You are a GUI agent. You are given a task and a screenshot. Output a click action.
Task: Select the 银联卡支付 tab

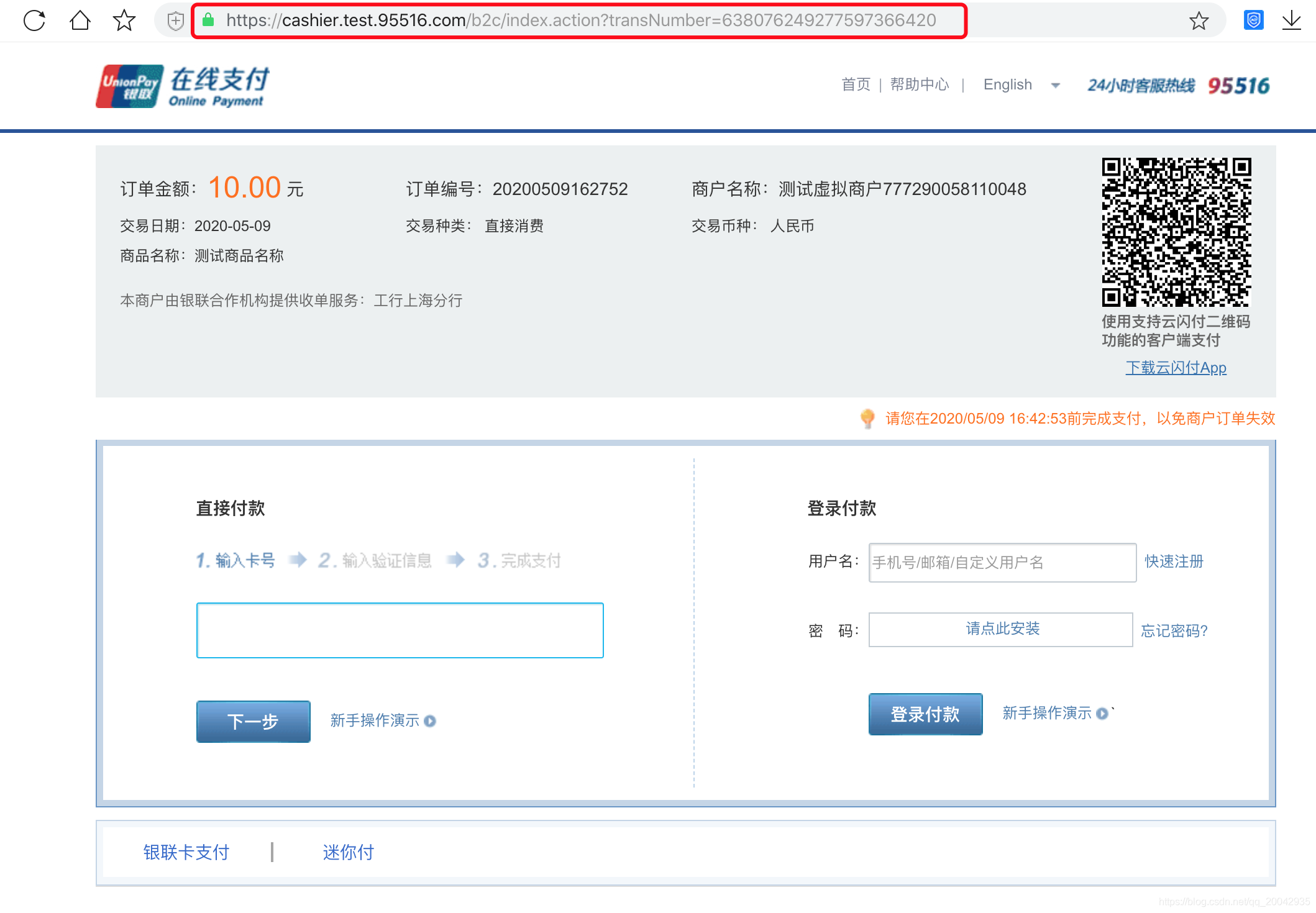(x=186, y=852)
